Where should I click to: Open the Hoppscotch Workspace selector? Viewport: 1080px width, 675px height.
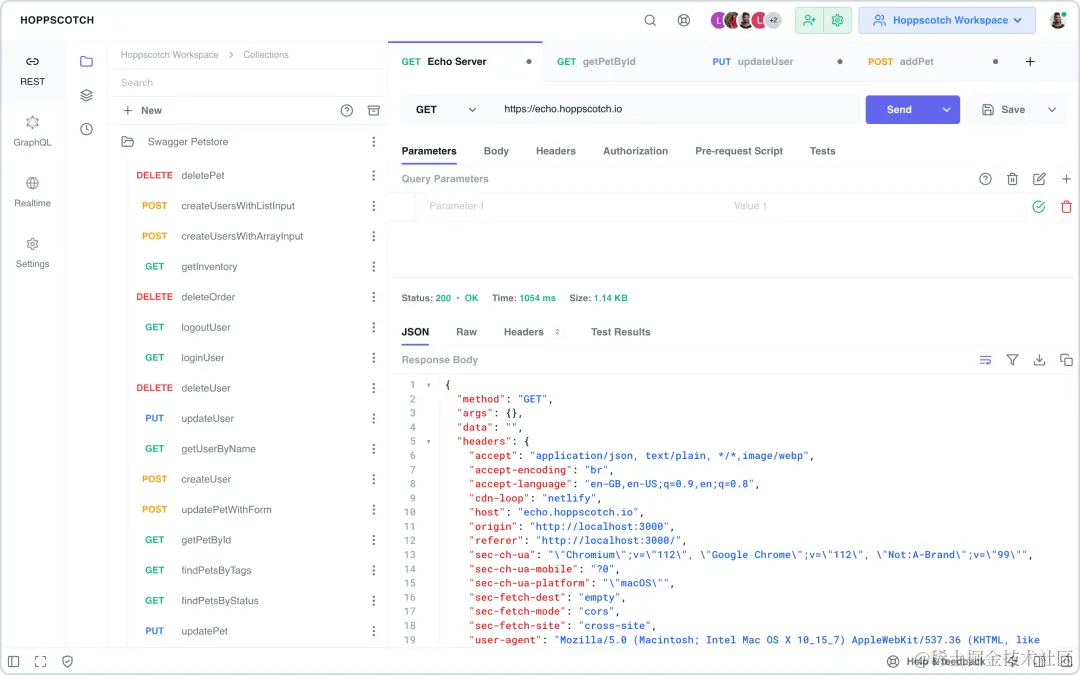(946, 20)
